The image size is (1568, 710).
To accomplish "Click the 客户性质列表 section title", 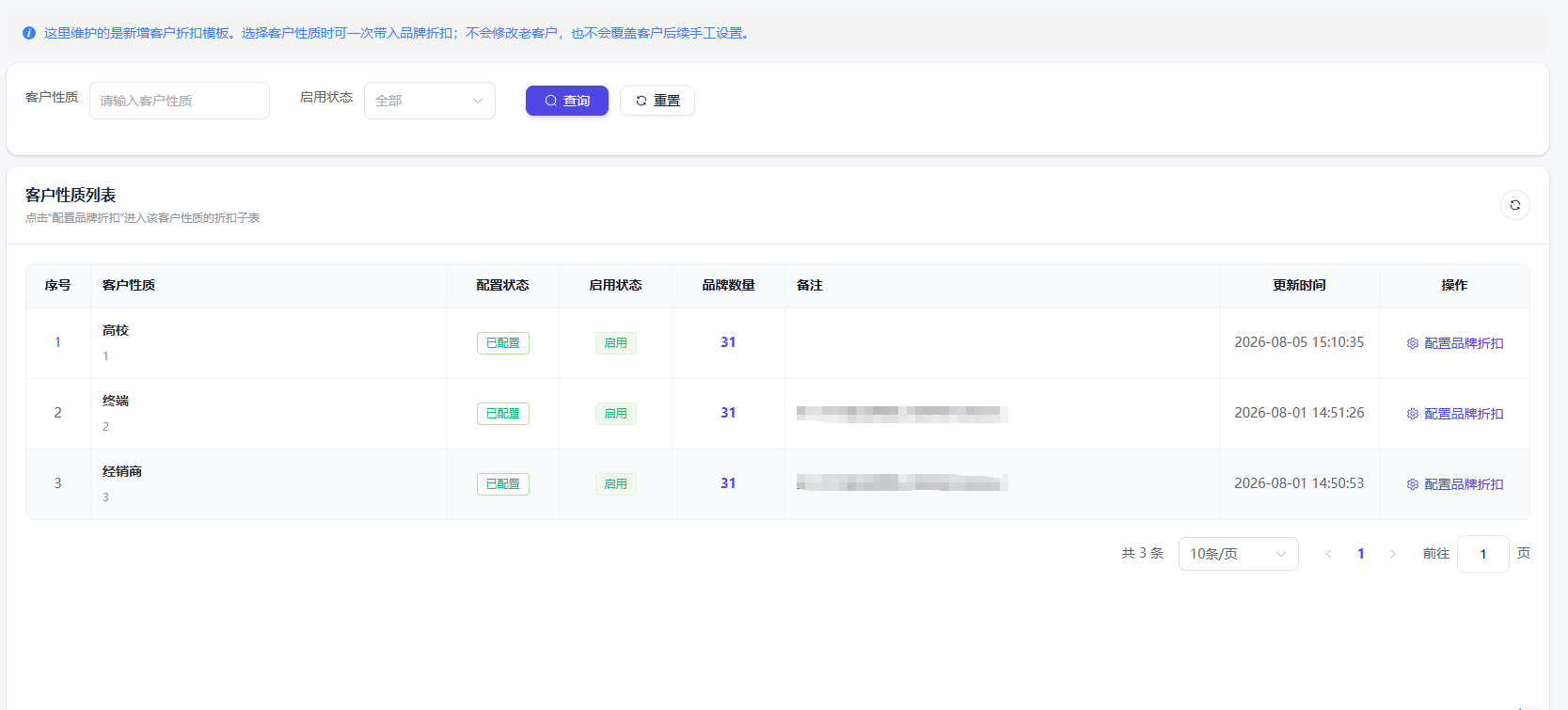I will pyautogui.click(x=71, y=195).
